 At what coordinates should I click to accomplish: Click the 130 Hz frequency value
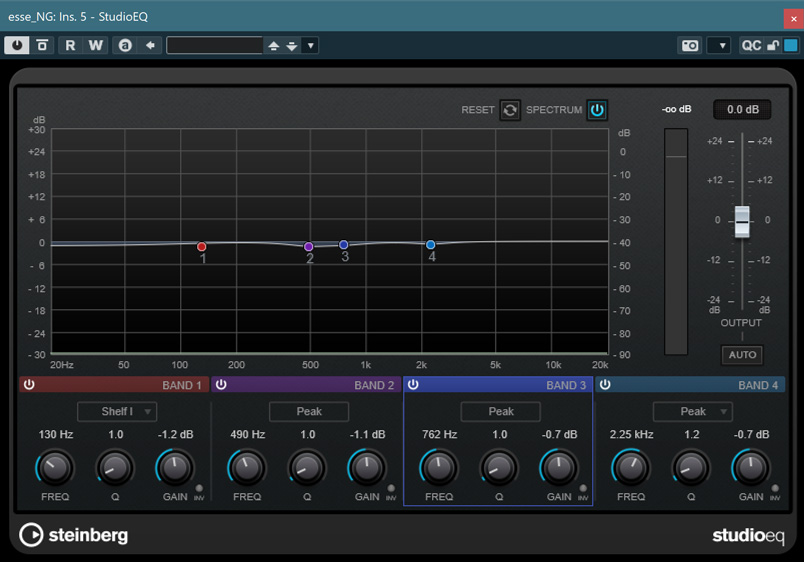(x=56, y=434)
